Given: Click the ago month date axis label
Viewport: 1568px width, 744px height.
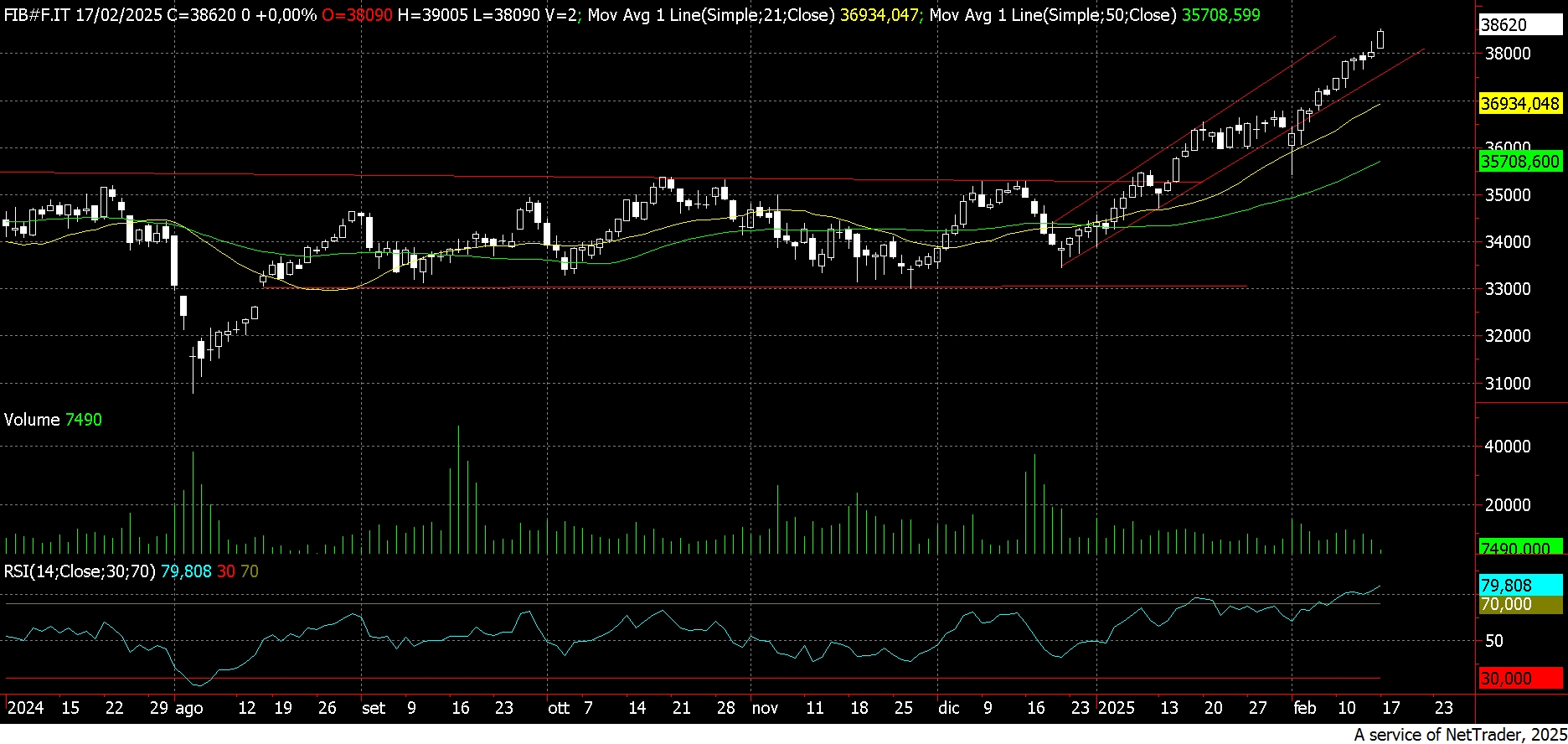Looking at the screenshot, I should 189,708.
